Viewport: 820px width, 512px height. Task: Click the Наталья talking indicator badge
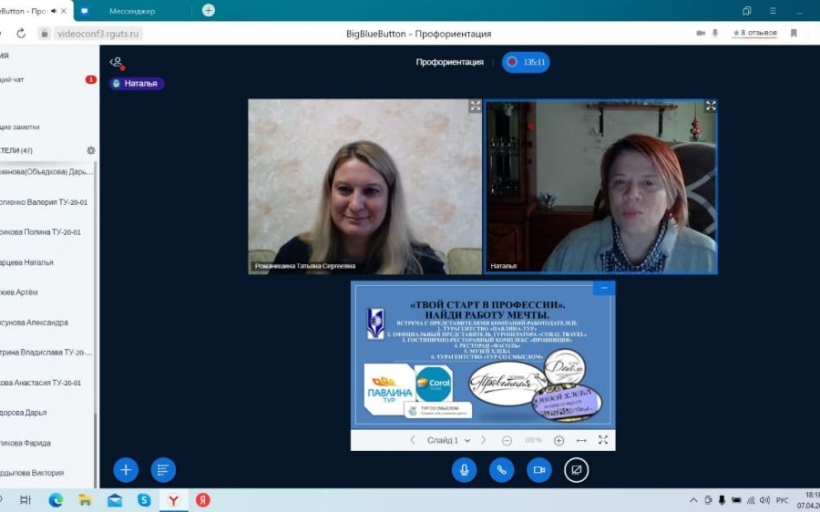click(137, 83)
